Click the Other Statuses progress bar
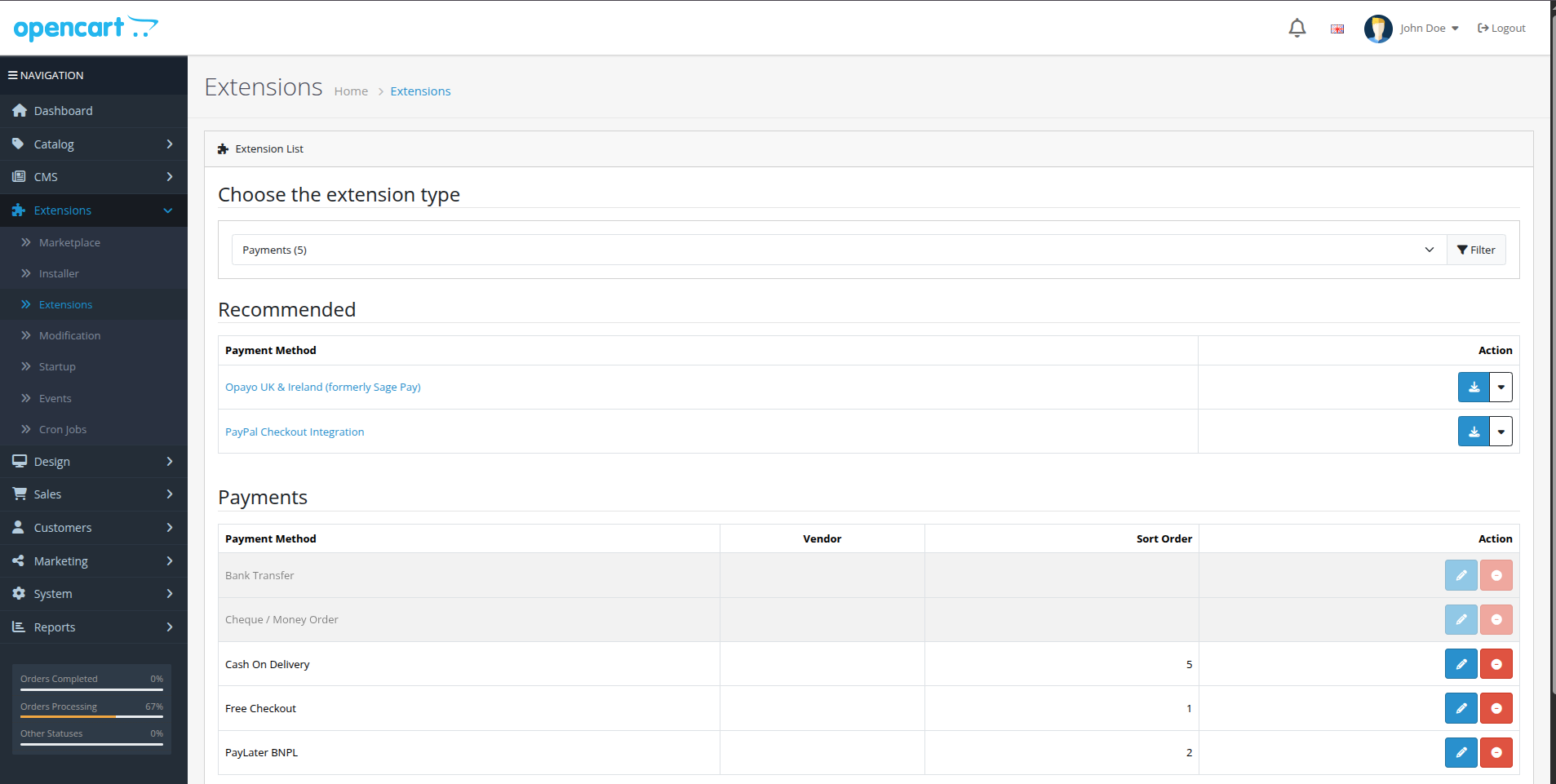 91,744
